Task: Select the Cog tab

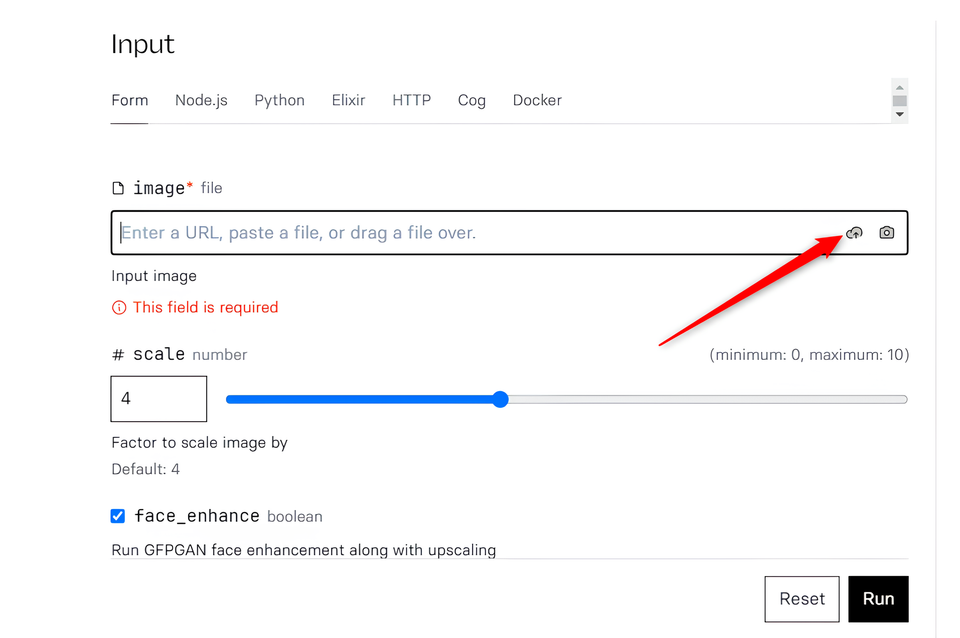Action: point(472,100)
